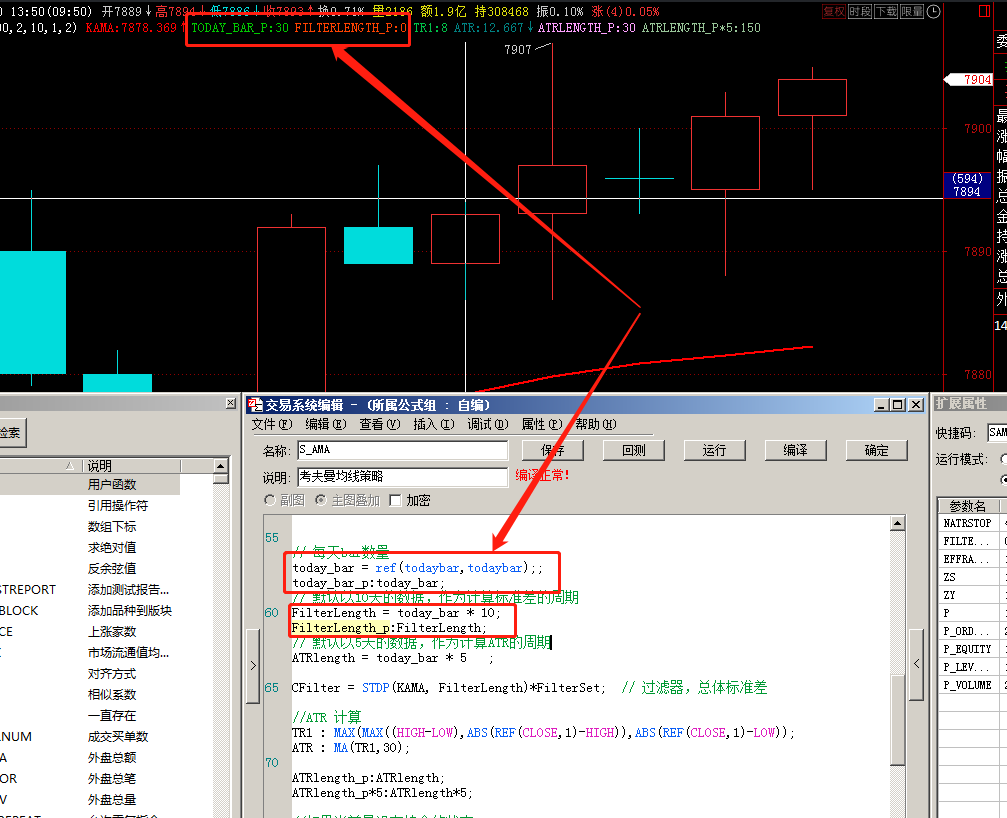
Task: Click the 回测 button
Action: pos(633,450)
